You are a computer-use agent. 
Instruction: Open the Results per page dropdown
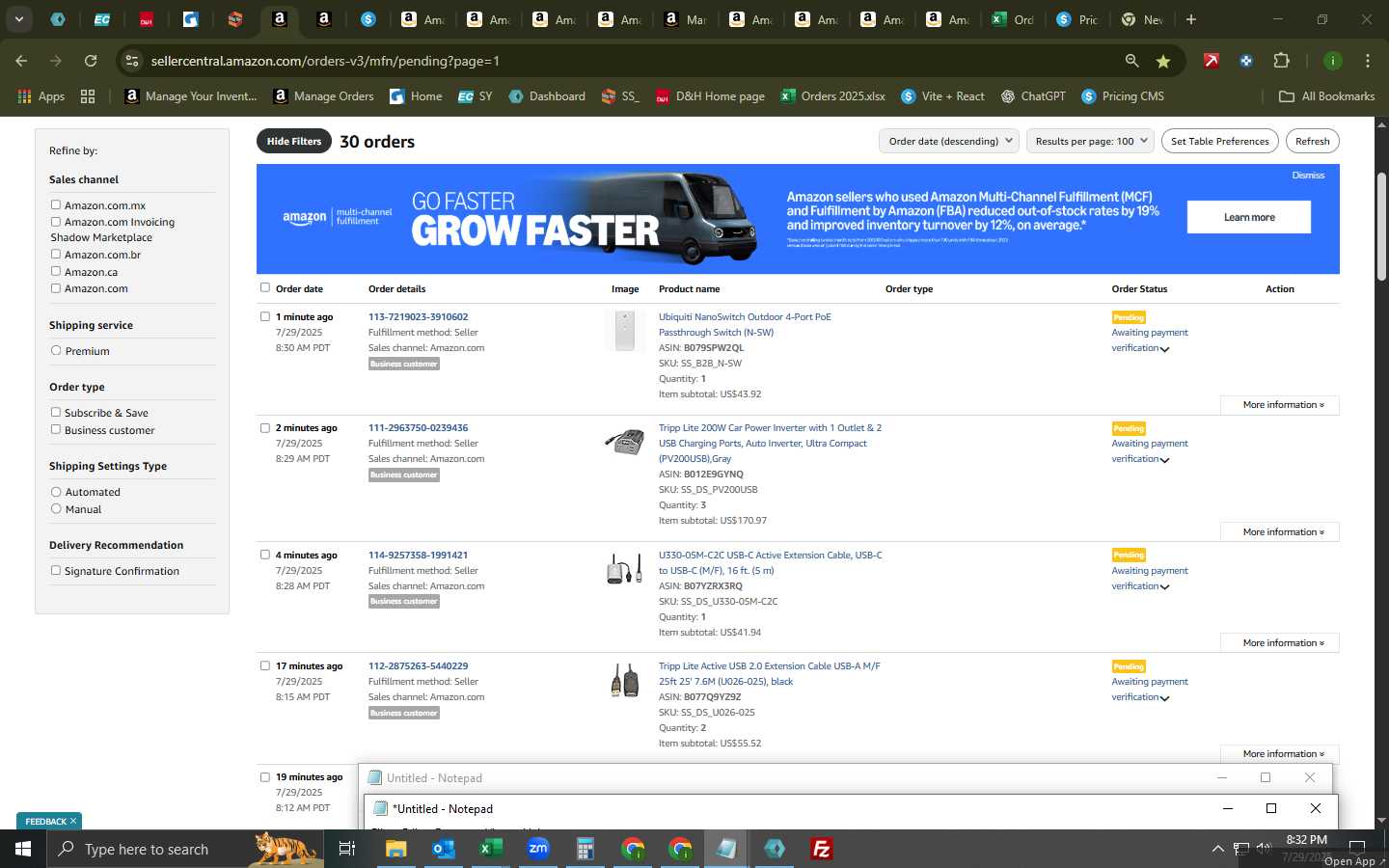coord(1091,141)
